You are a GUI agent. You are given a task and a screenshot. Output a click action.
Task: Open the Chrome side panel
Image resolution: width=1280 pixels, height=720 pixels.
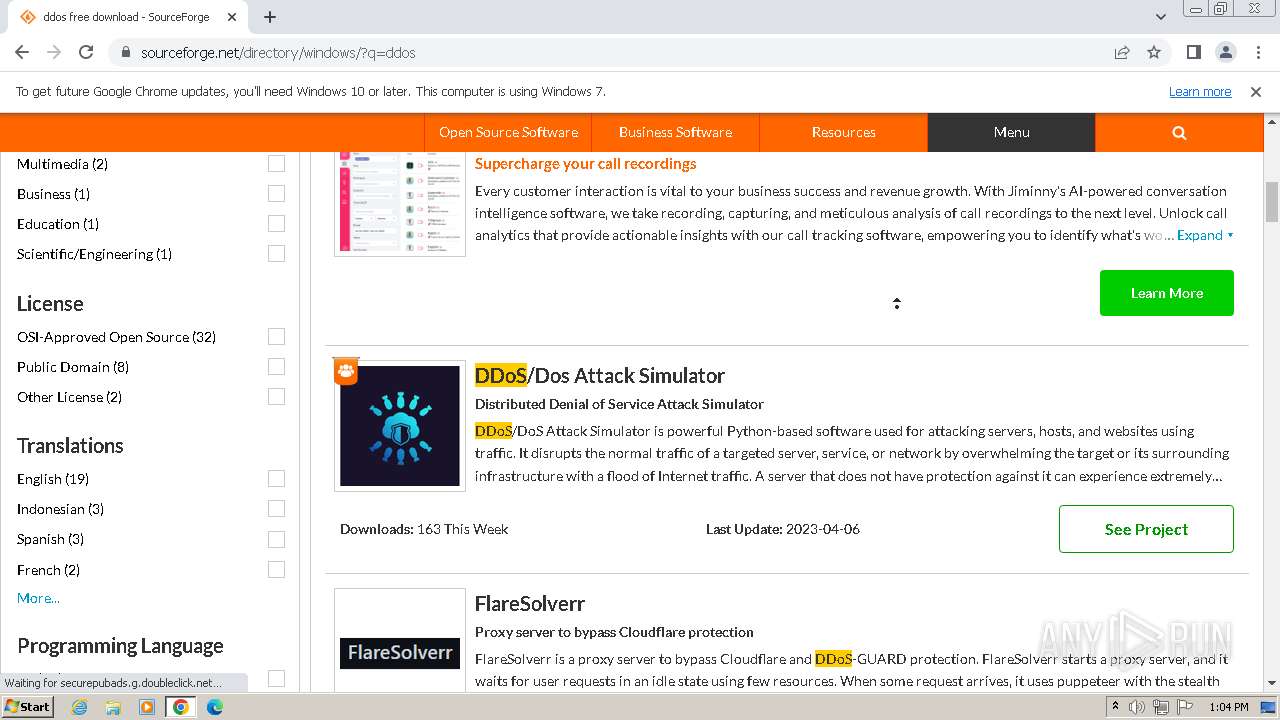tap(1194, 52)
